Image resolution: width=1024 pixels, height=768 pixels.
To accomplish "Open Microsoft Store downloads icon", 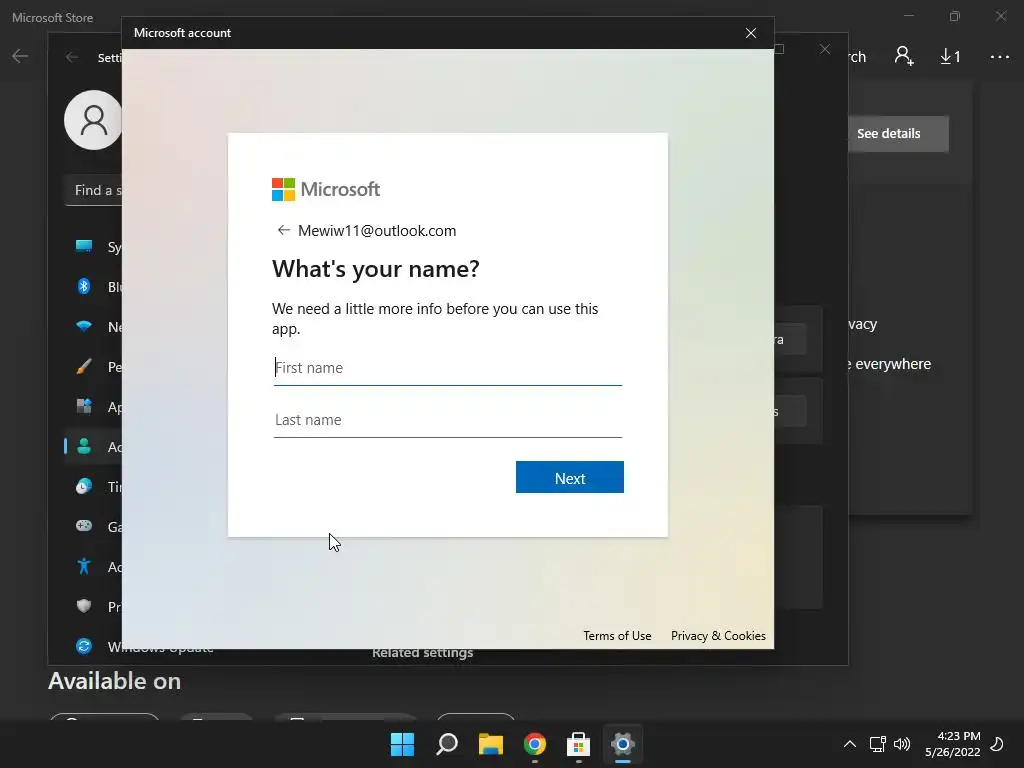I will click(950, 57).
